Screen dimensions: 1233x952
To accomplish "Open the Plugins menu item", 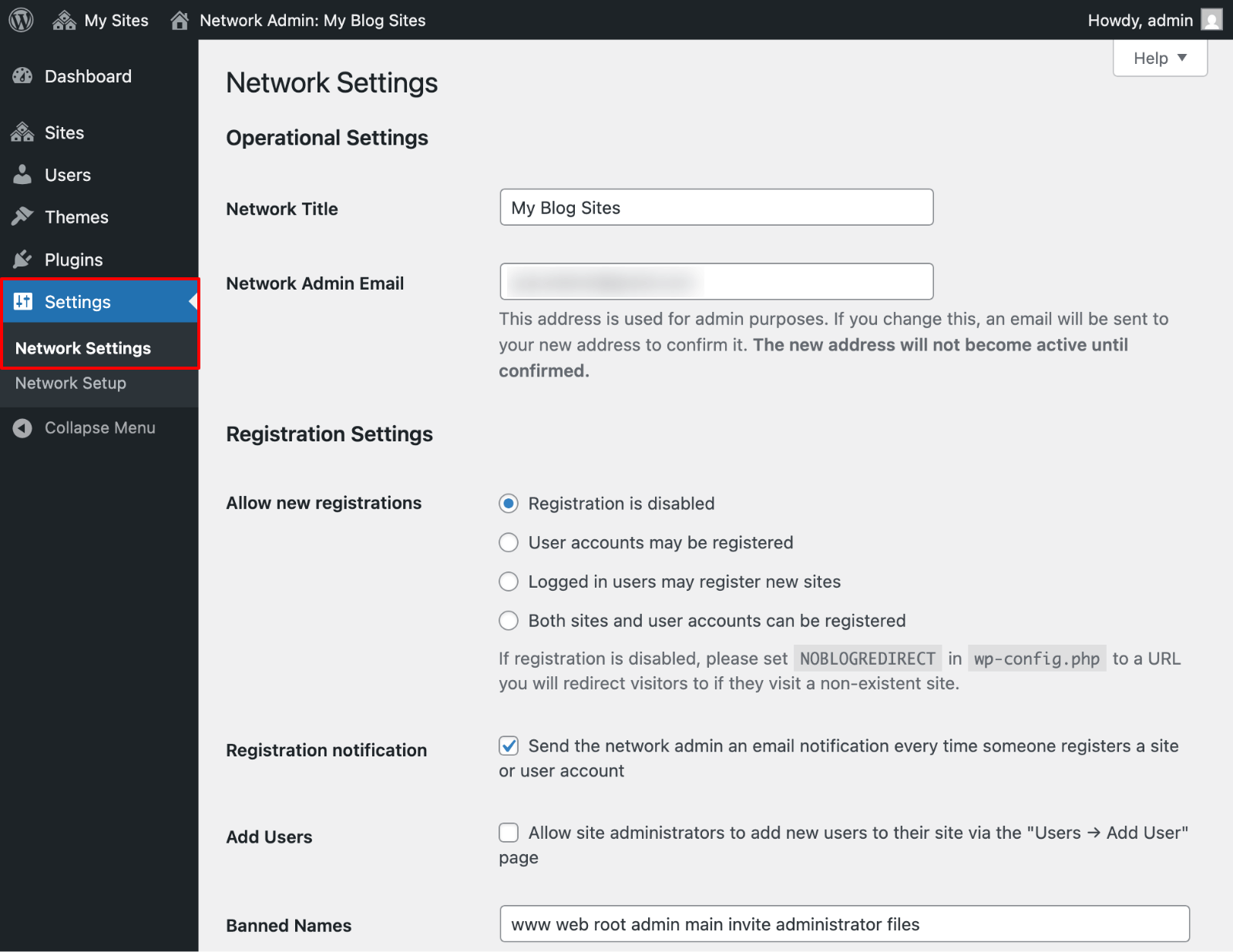I will [99, 260].
